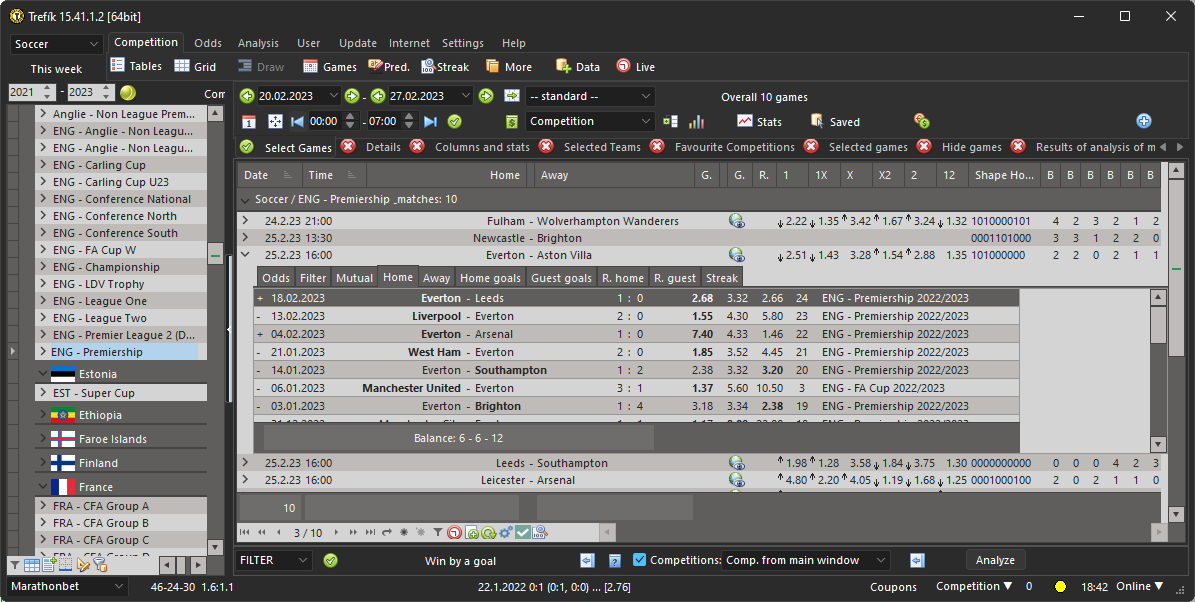Click the Analyze button
The image size is (1195, 602).
995,560
